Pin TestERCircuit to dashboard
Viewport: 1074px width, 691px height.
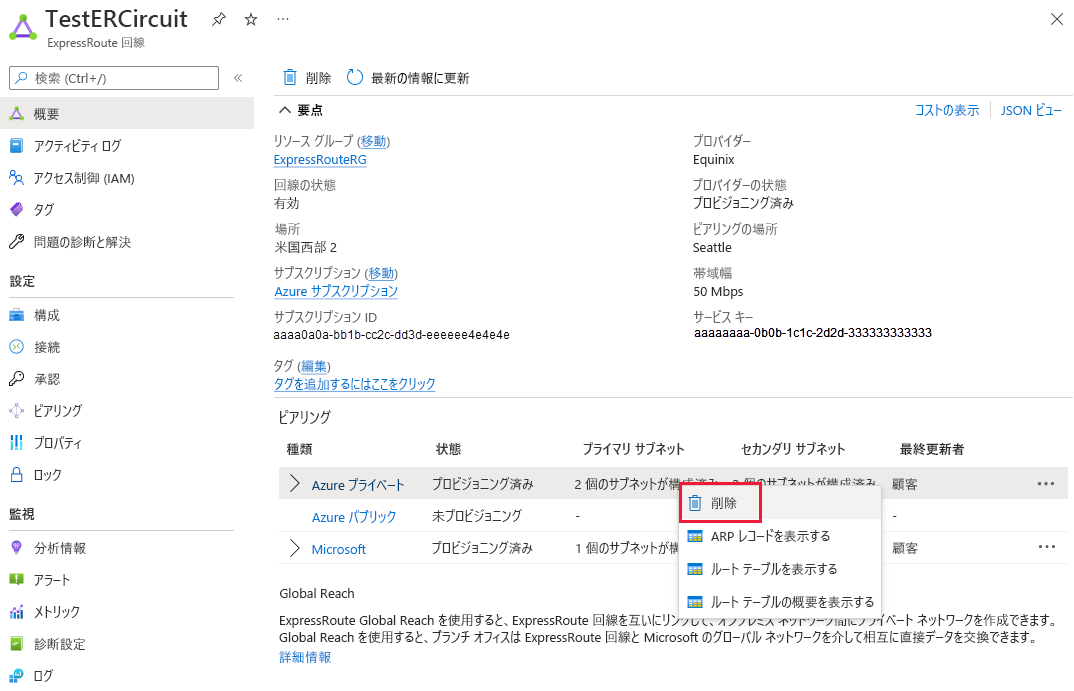218,19
